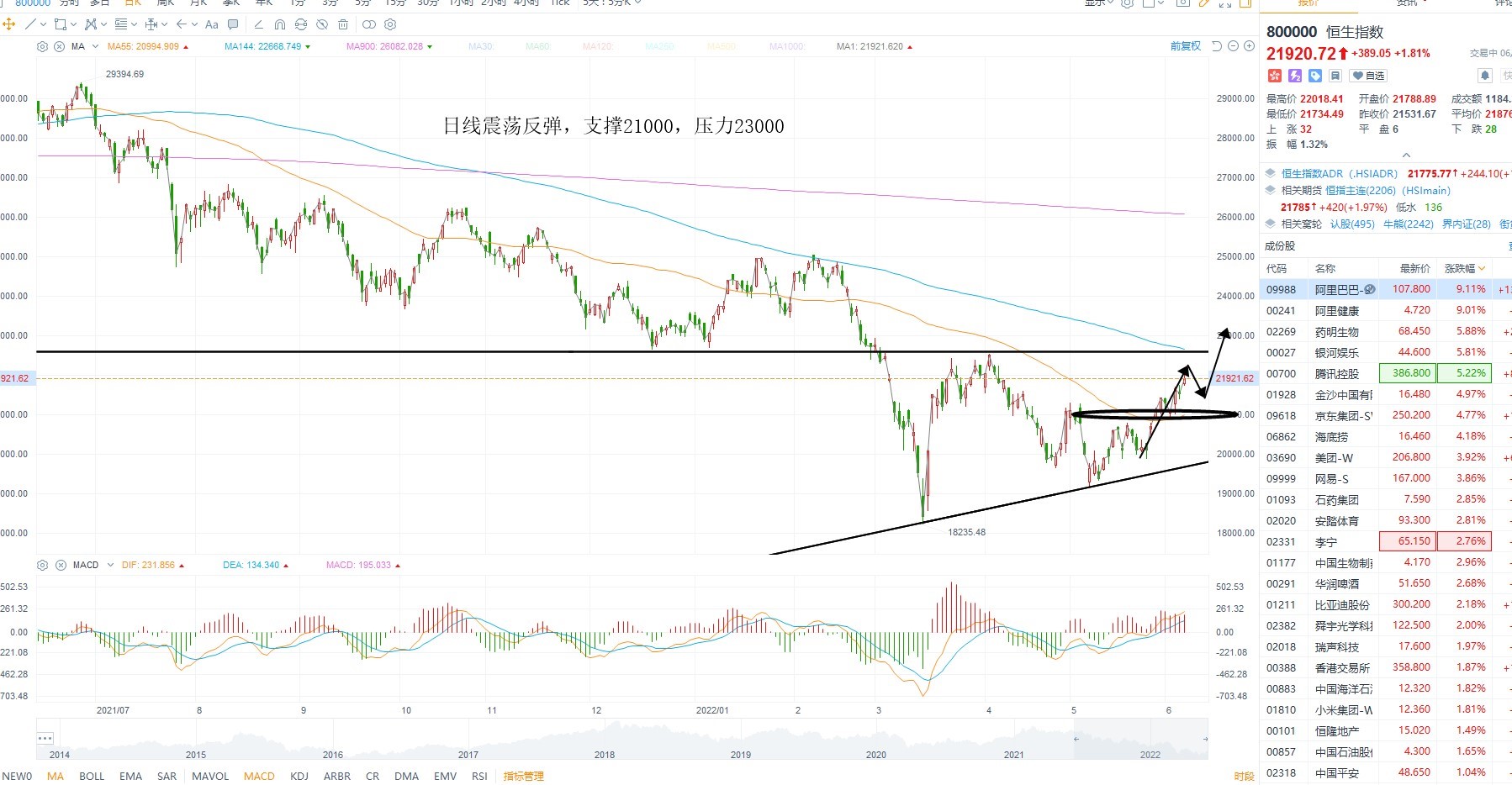Viewport: 1512px width, 785px height.
Task: Switch to KDJ indicator tab
Action: tap(299, 776)
